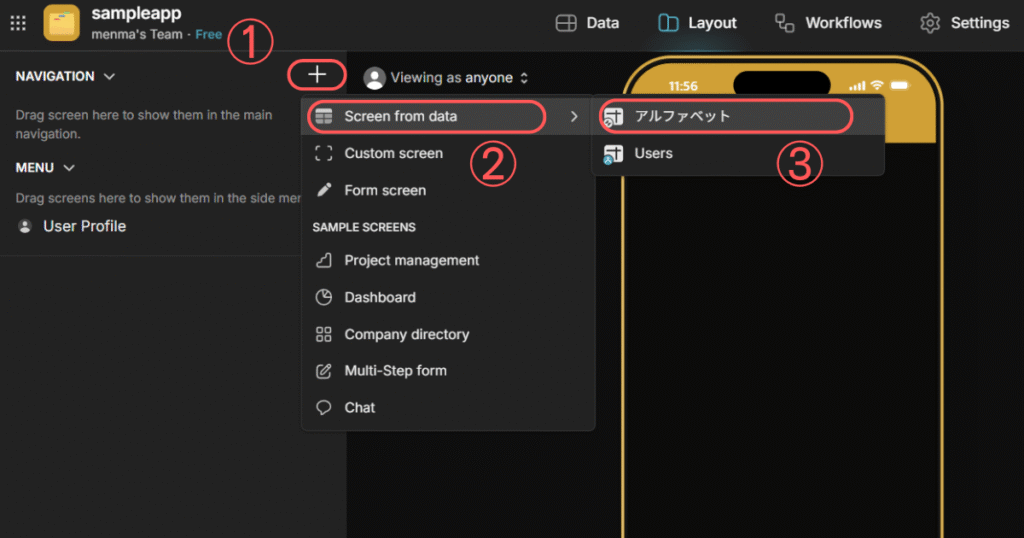This screenshot has height=538, width=1024.
Task: Switch to the Workflows tab
Action: pos(828,23)
